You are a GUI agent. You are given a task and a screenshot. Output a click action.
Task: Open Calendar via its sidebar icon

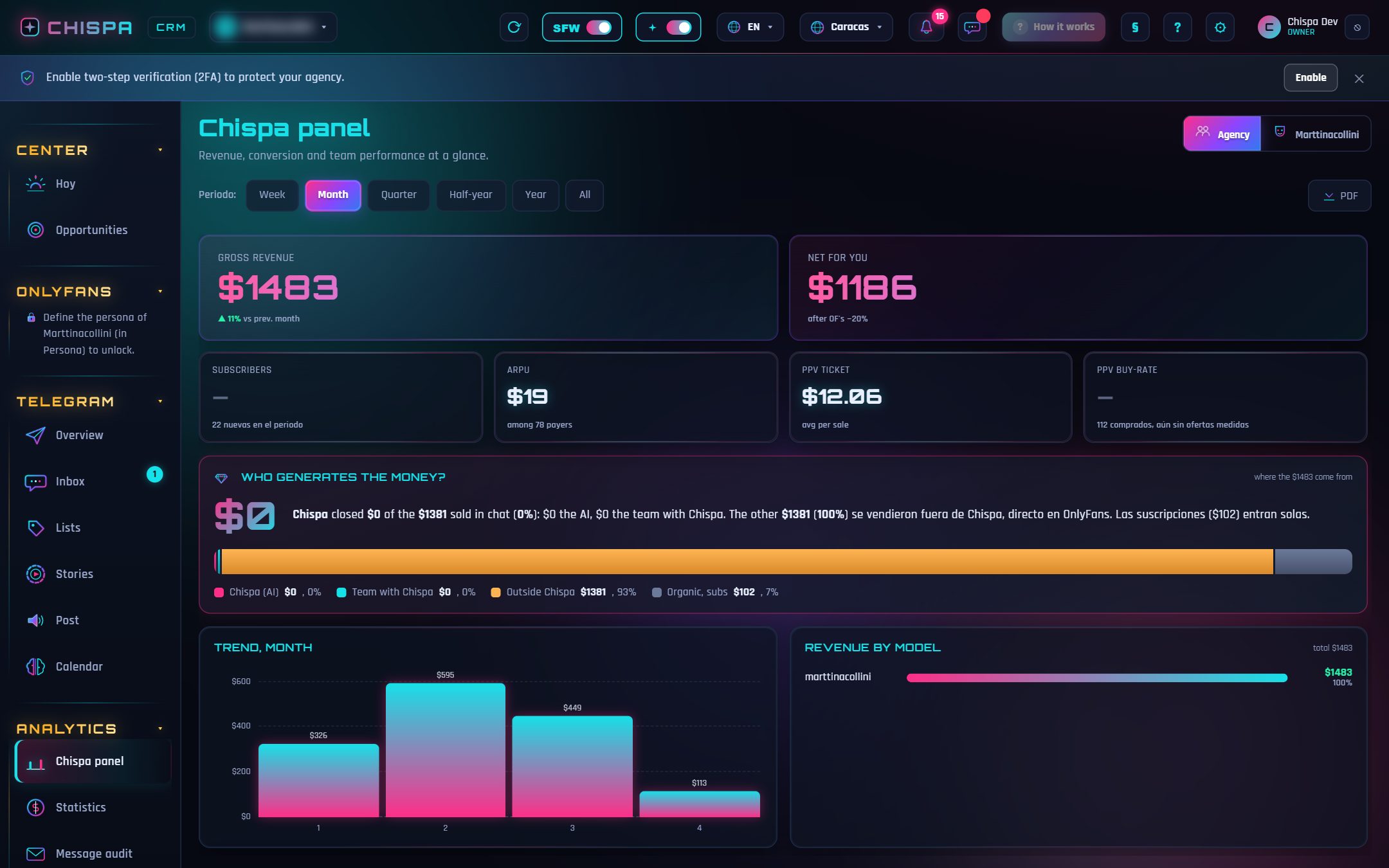tap(35, 667)
